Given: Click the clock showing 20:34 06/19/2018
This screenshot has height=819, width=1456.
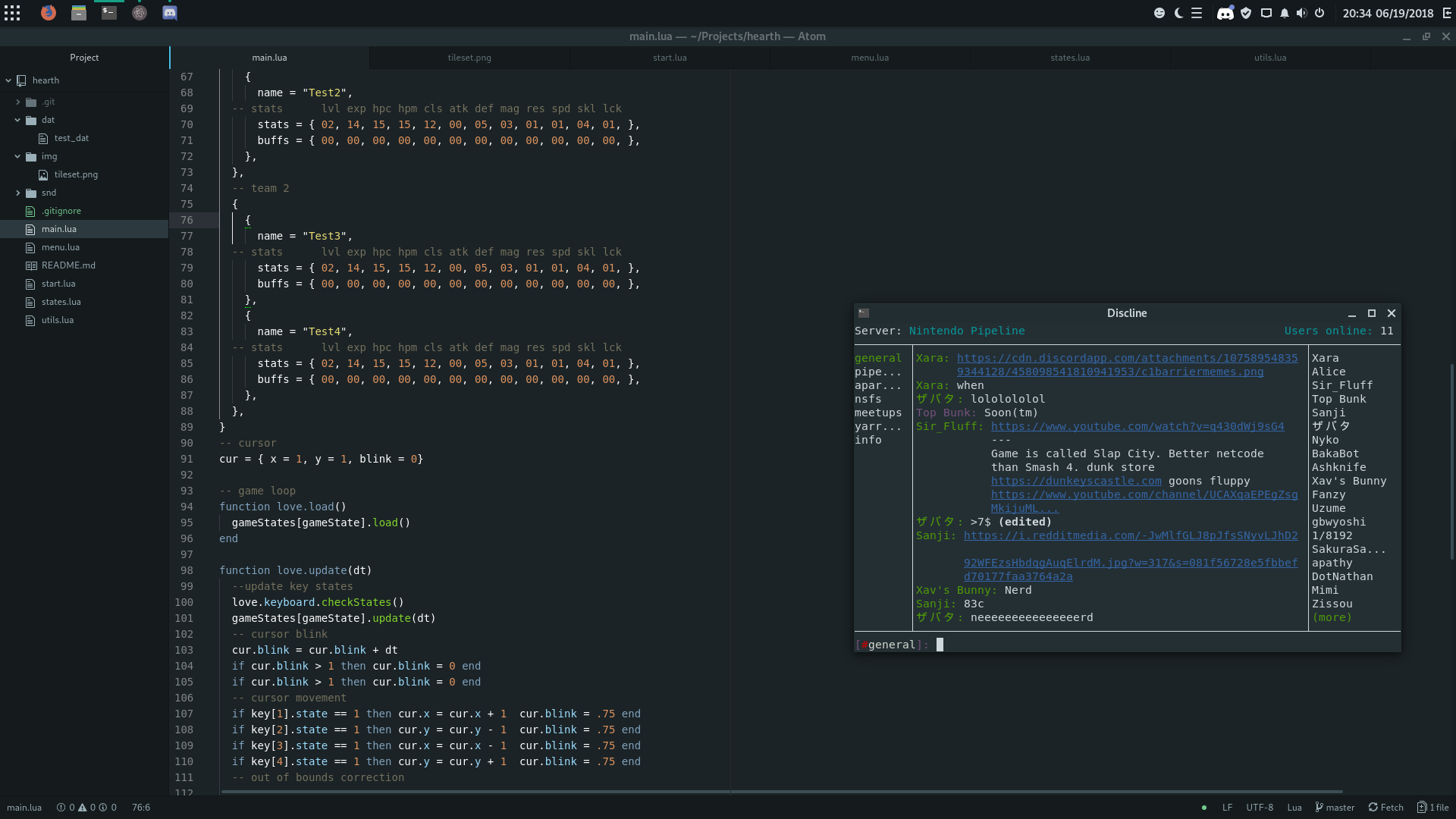Looking at the screenshot, I should click(x=1388, y=13).
